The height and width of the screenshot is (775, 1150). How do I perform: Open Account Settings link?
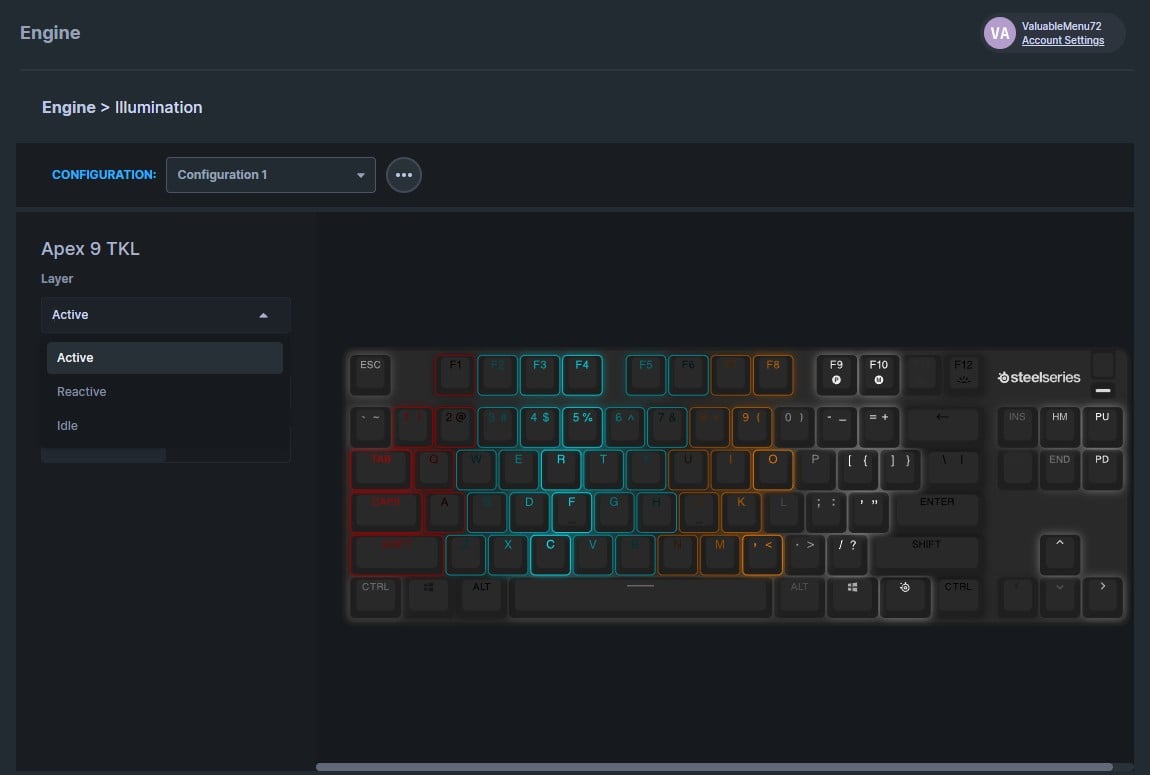click(1063, 40)
